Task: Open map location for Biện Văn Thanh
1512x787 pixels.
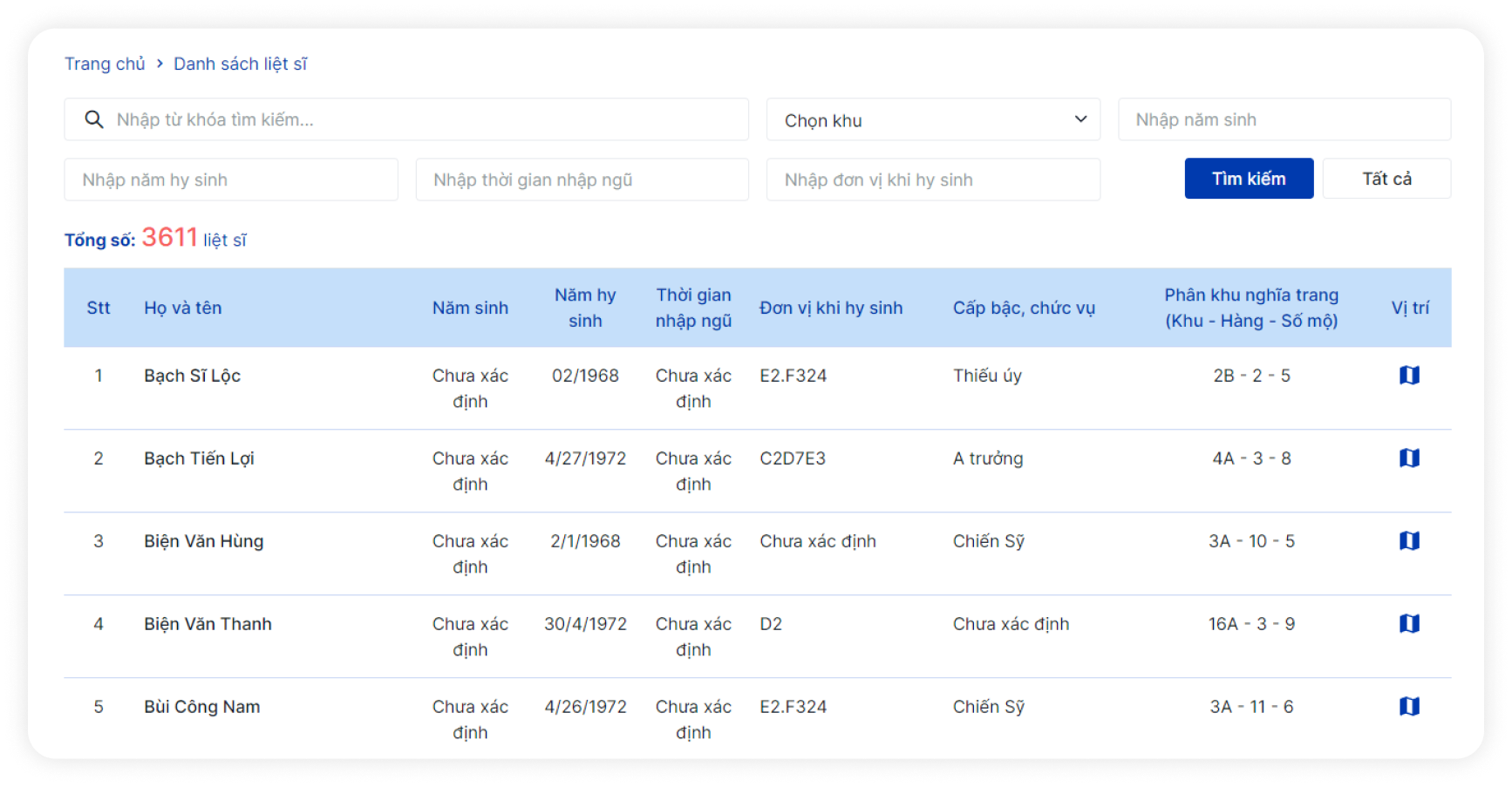Action: 1409,623
